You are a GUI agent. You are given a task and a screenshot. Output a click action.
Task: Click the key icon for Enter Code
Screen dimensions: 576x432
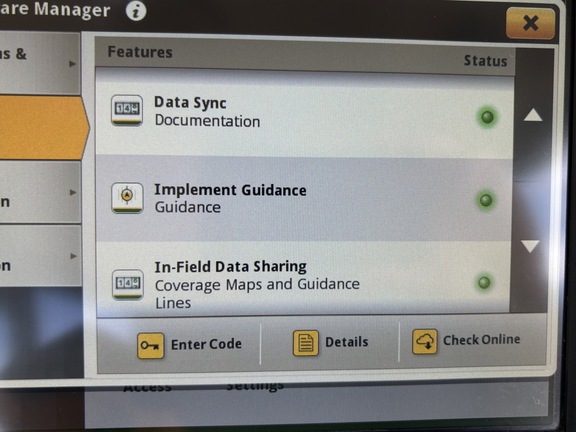[x=151, y=346]
